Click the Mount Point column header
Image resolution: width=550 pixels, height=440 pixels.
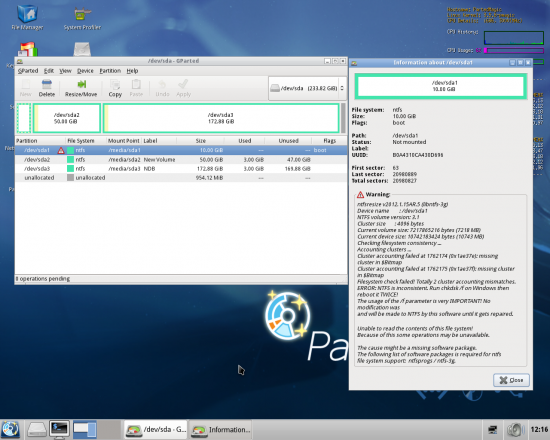(x=123, y=141)
